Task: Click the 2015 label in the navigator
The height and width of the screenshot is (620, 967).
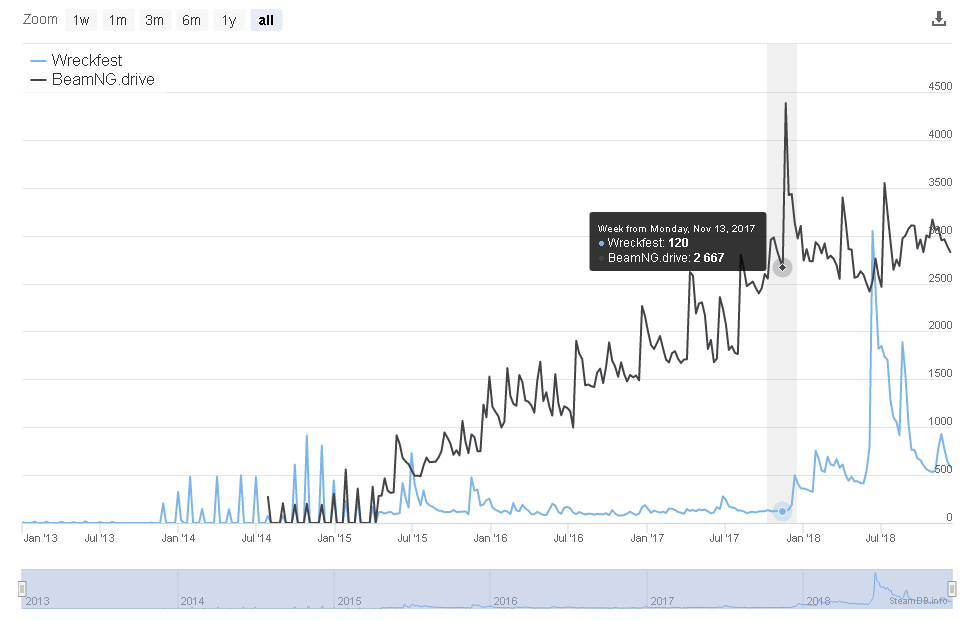Action: pyautogui.click(x=349, y=601)
